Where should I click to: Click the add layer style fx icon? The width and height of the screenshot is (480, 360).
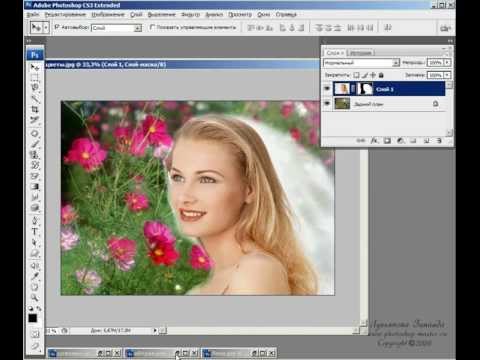tap(374, 141)
